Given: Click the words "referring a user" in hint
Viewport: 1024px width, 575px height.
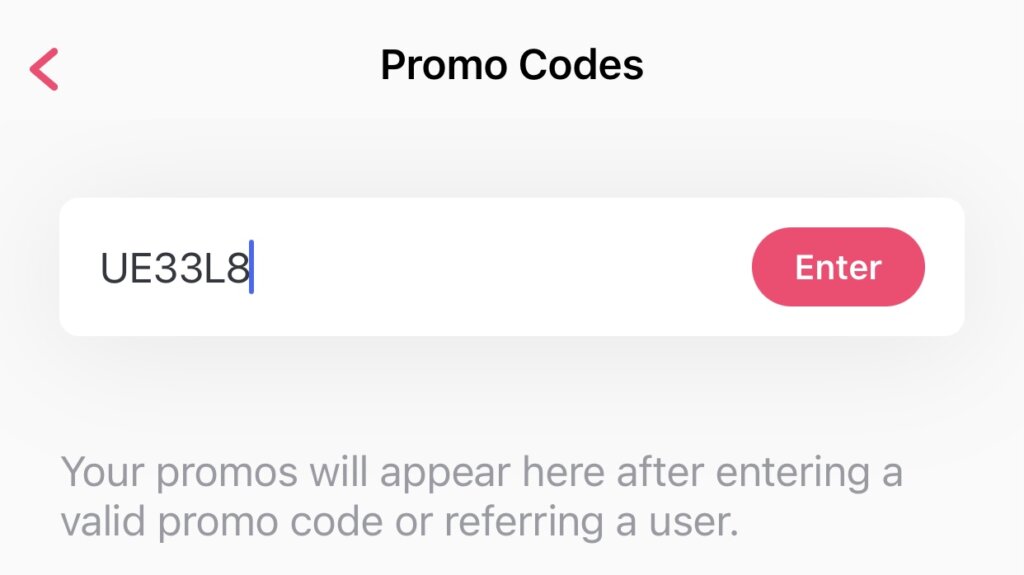Looking at the screenshot, I should coord(591,522).
